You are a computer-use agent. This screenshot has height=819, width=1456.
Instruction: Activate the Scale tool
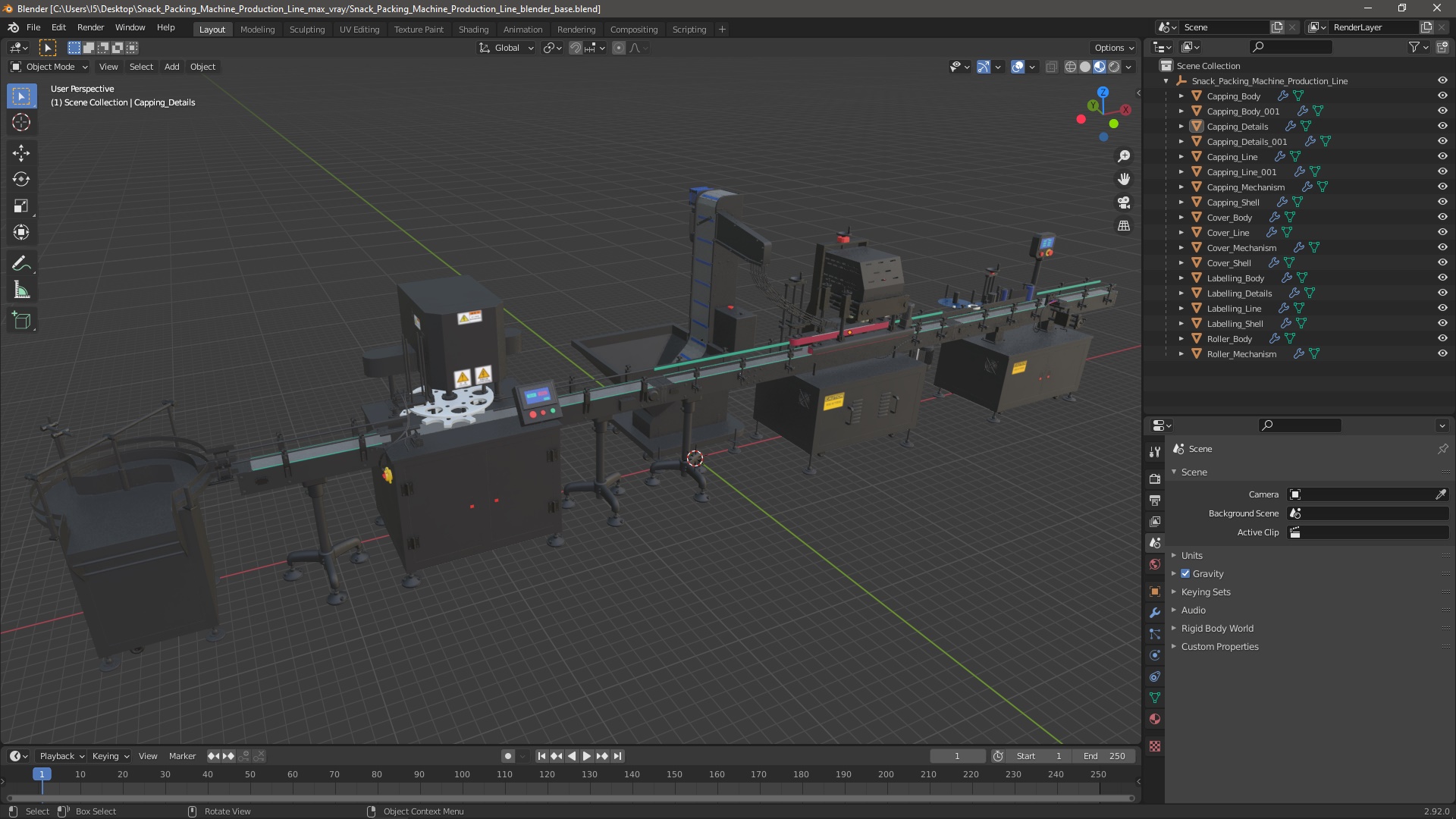[21, 206]
